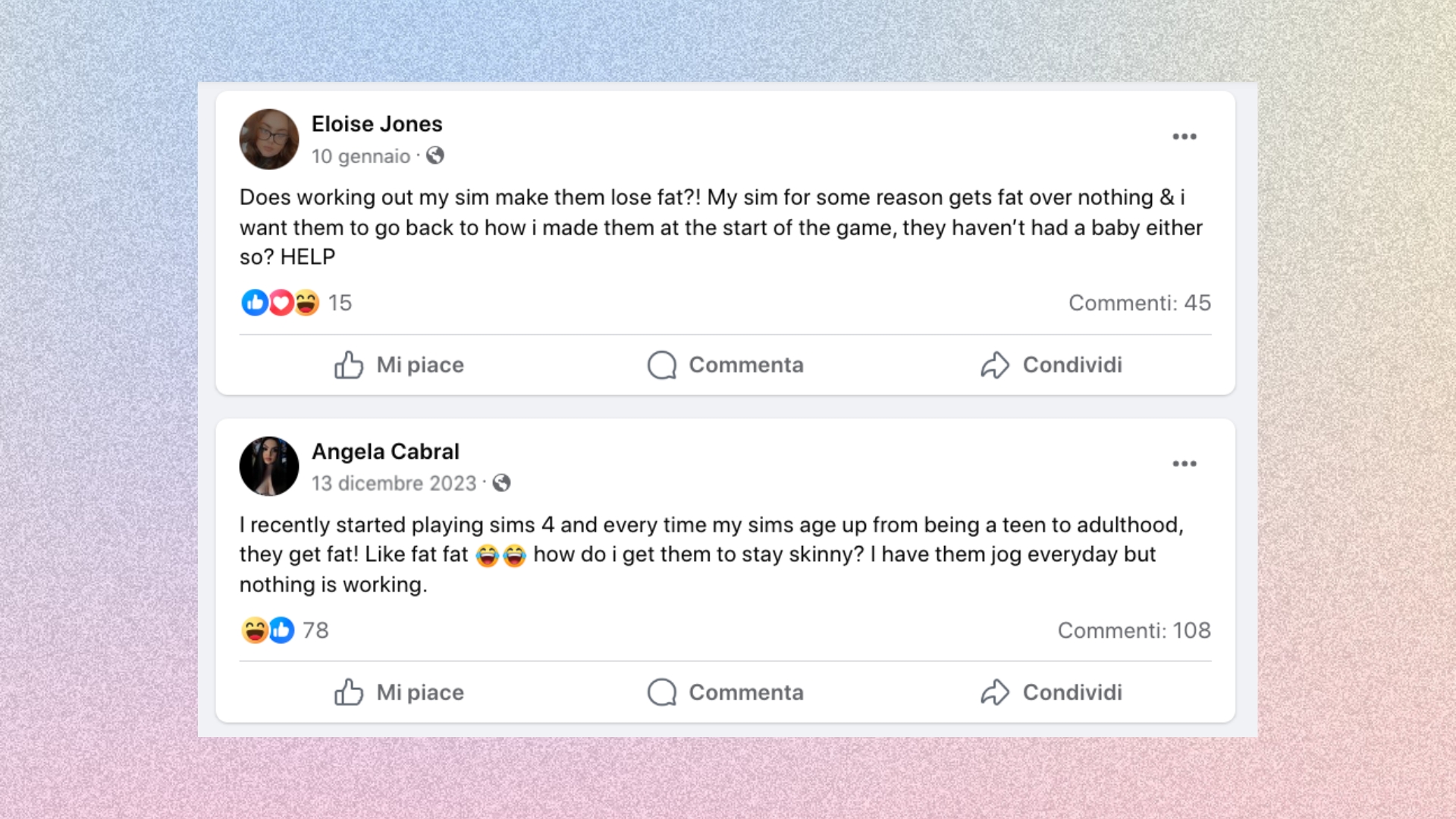The image size is (1456, 819).
Task: View the 108 comments on Angela's post
Action: pyautogui.click(x=1134, y=630)
